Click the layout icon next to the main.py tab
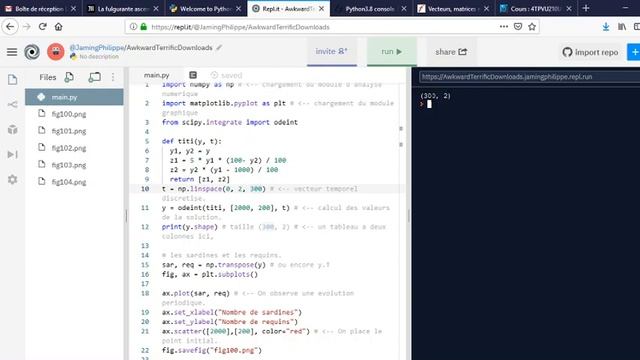640x360 pixels. tap(193, 75)
